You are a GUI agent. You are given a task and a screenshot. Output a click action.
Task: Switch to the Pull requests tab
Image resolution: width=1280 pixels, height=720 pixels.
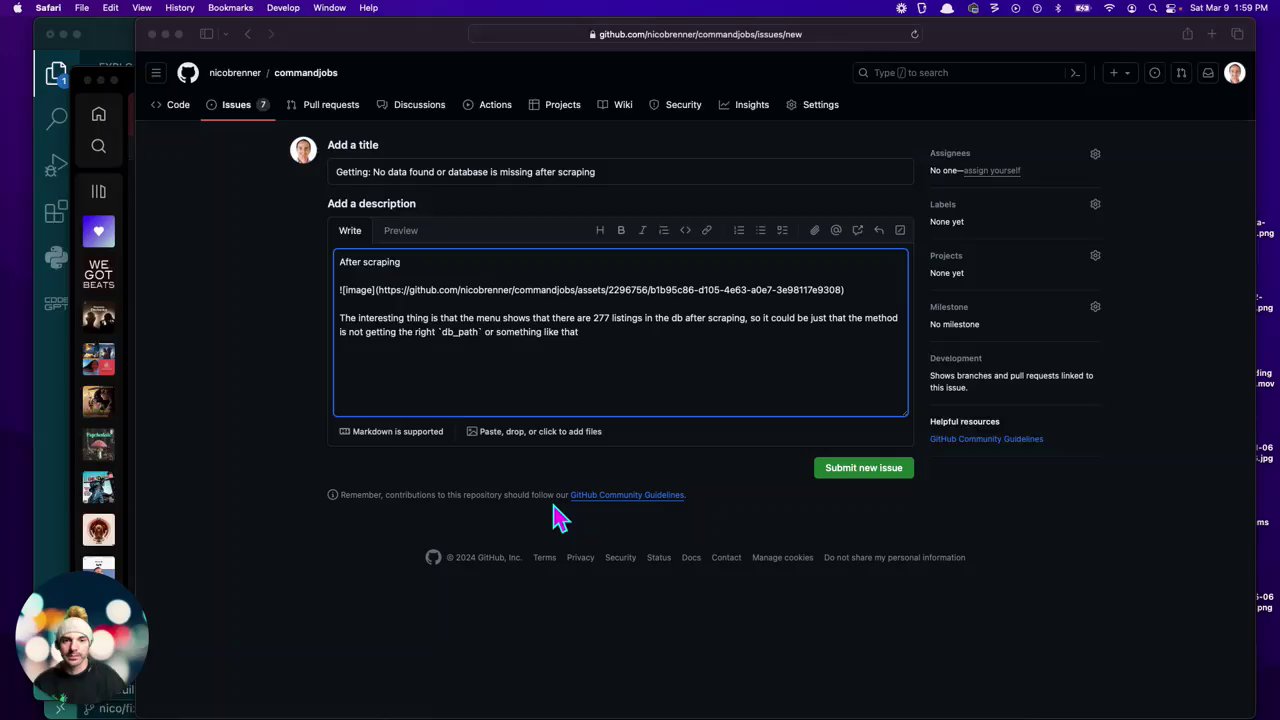coord(323,104)
